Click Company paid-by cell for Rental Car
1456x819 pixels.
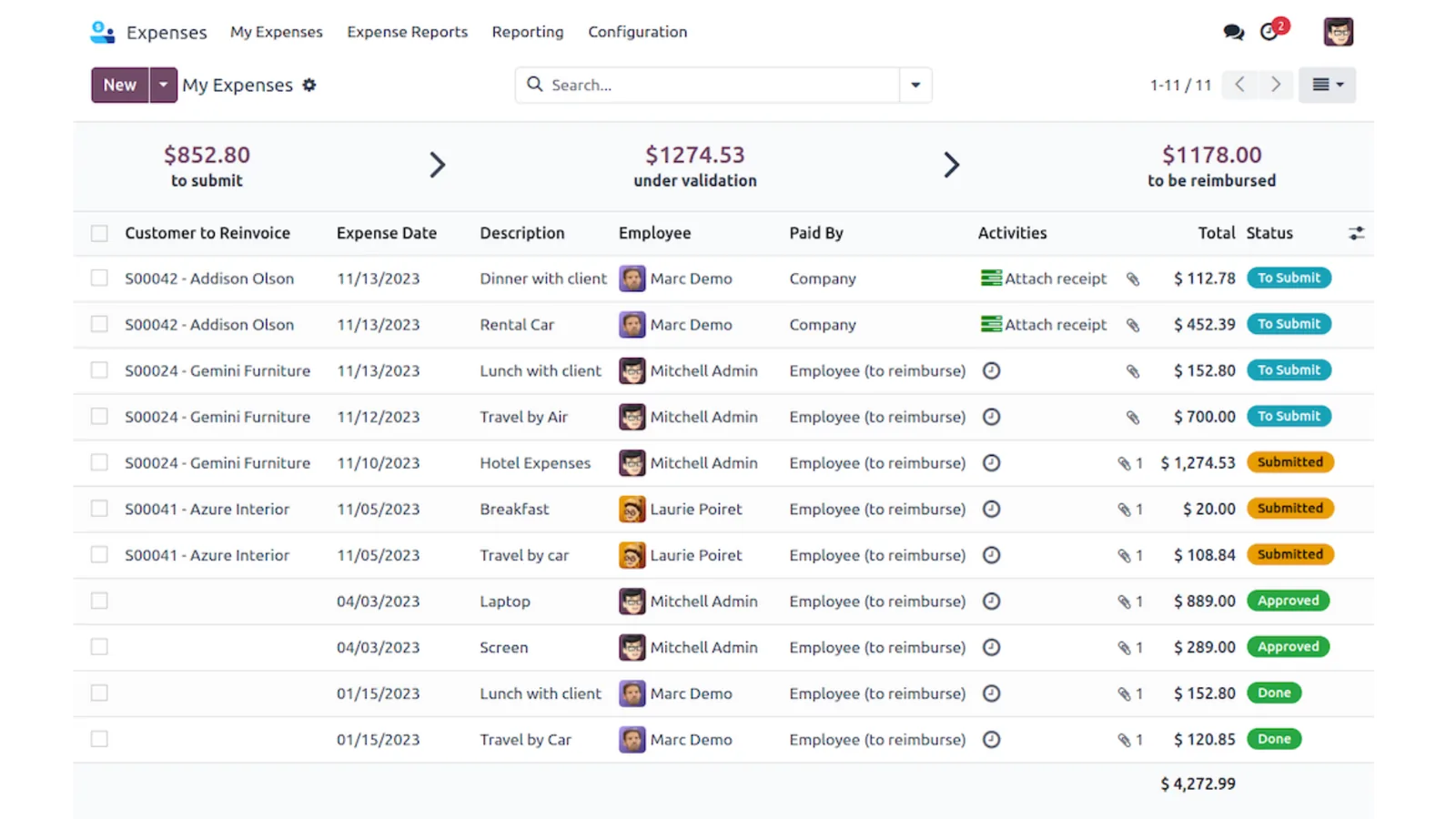click(x=823, y=325)
